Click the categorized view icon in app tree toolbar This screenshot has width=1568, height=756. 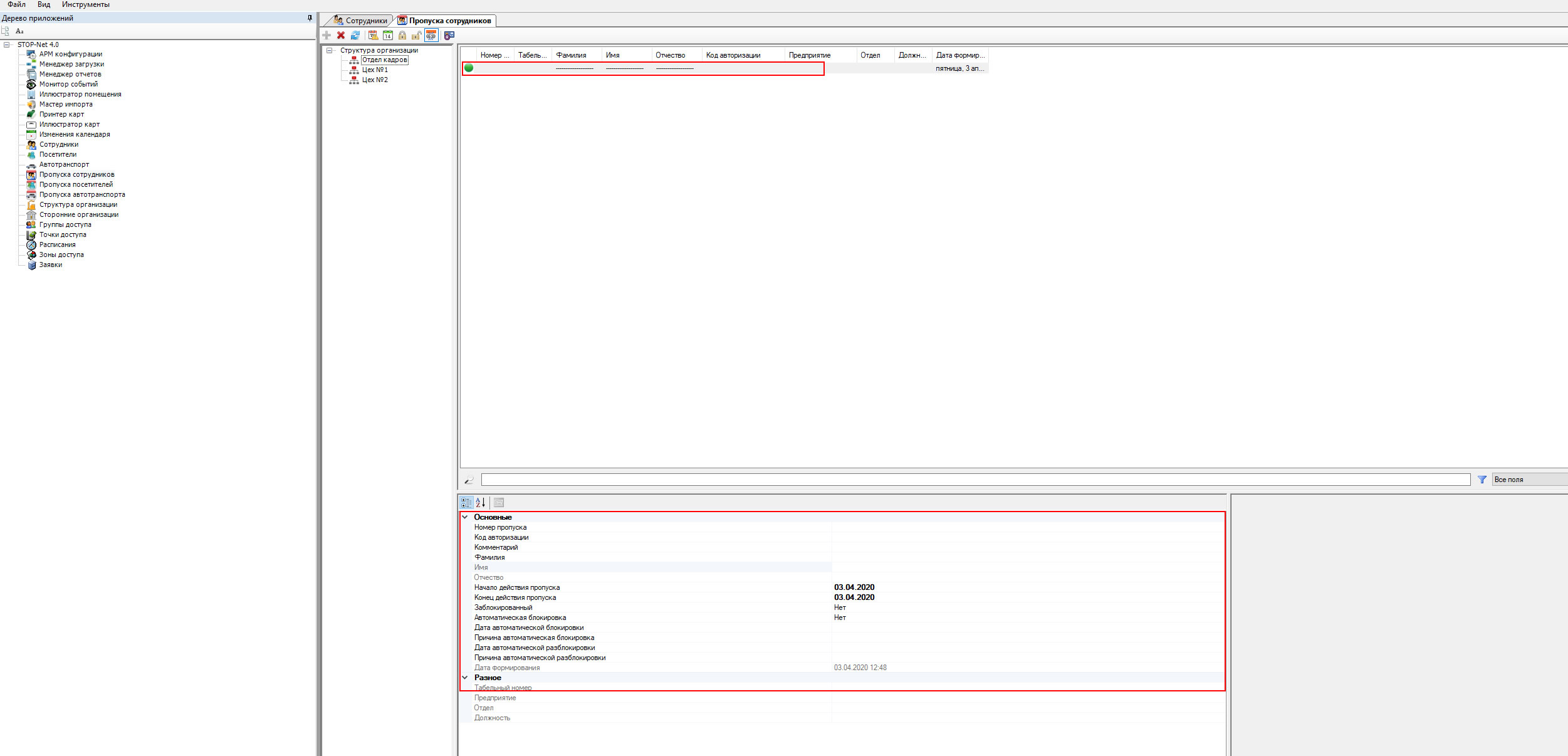(x=6, y=31)
